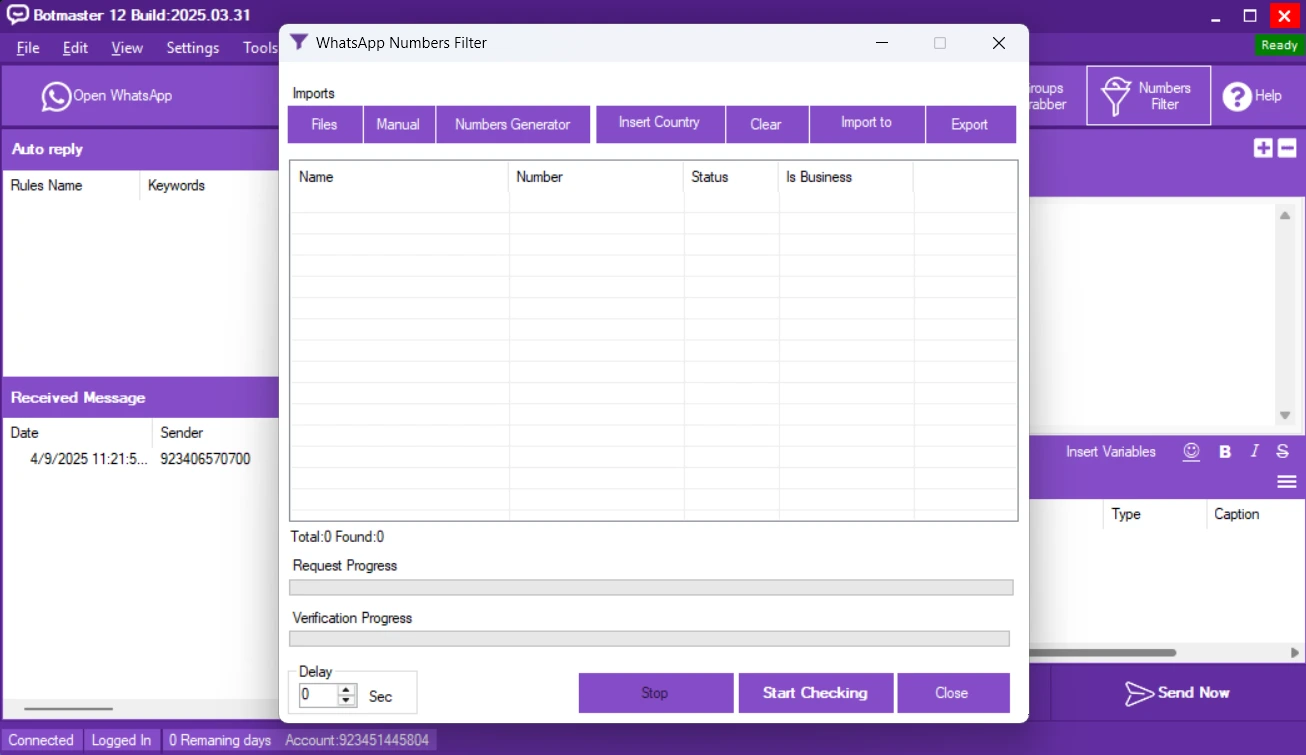Click the Open WhatsApp icon button

57,96
